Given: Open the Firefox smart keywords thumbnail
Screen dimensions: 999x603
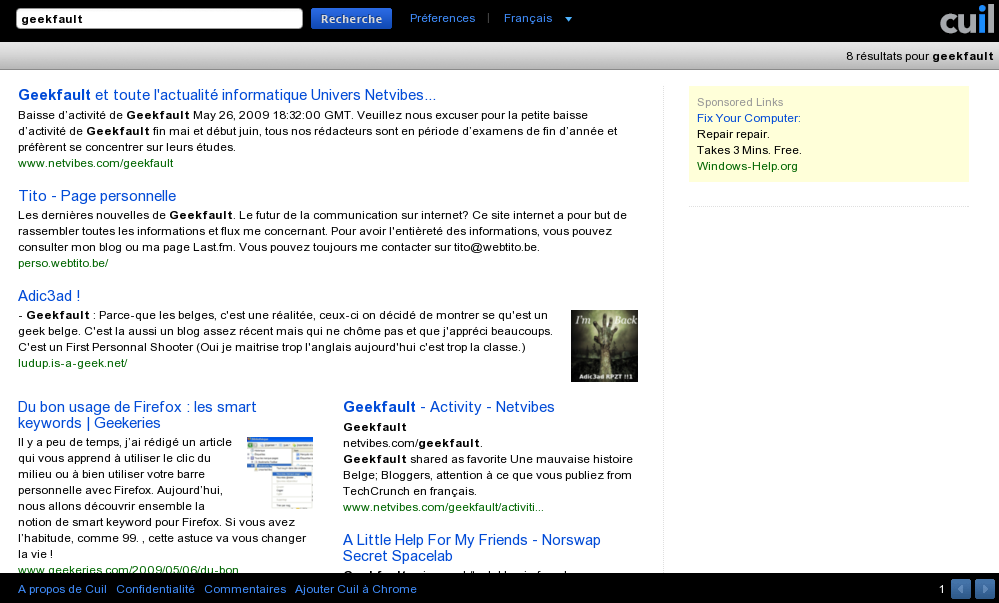Looking at the screenshot, I should point(279,472).
